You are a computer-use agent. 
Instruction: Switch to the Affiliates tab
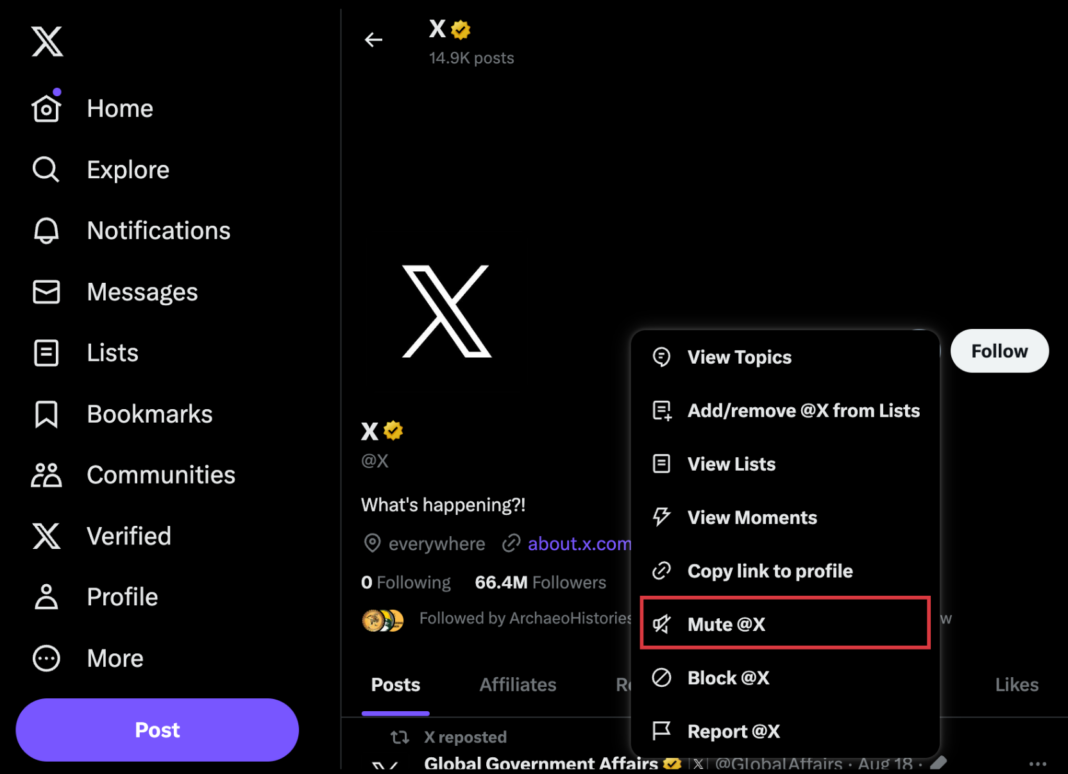tap(517, 685)
